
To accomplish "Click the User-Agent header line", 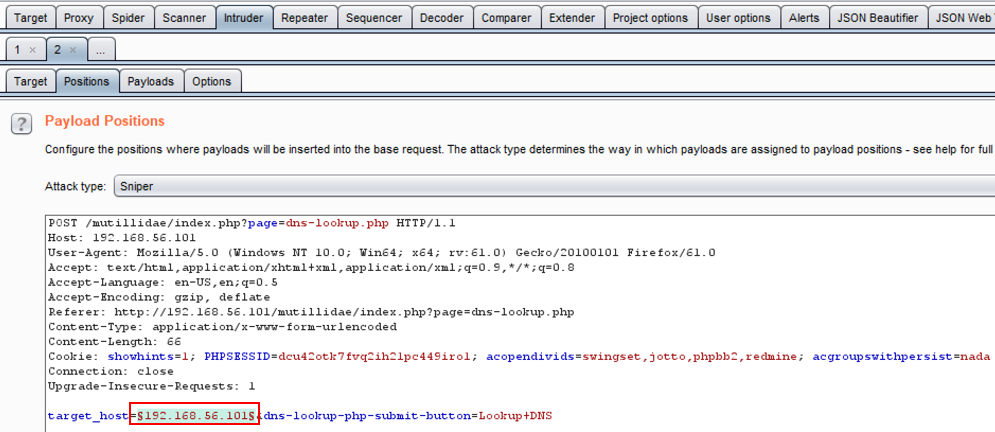I will [381, 252].
